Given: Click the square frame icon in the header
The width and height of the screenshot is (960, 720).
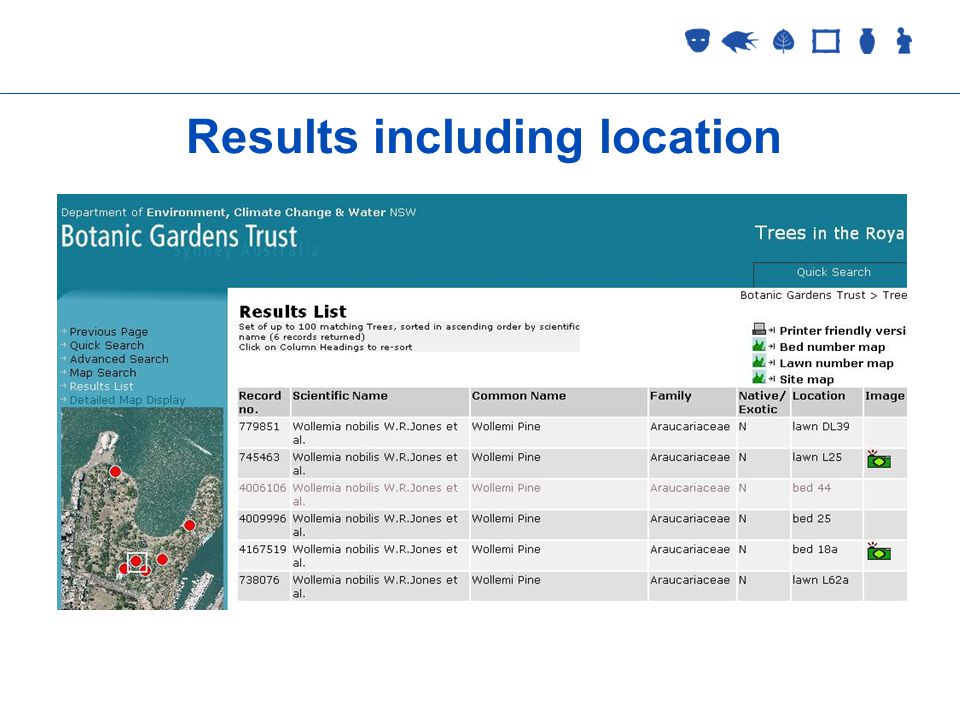Looking at the screenshot, I should point(826,41).
